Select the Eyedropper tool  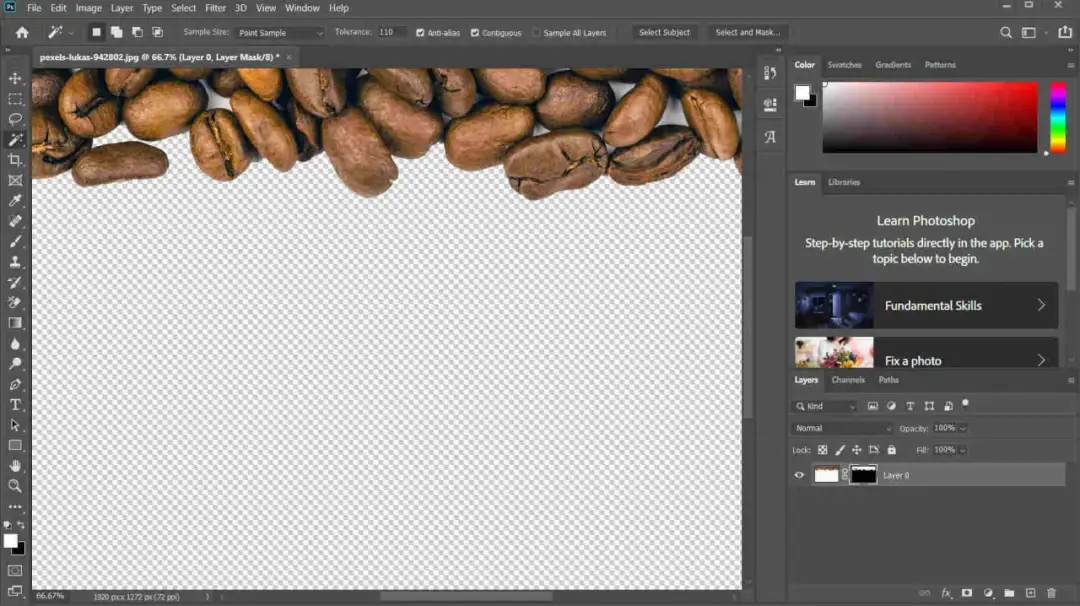pos(14,200)
